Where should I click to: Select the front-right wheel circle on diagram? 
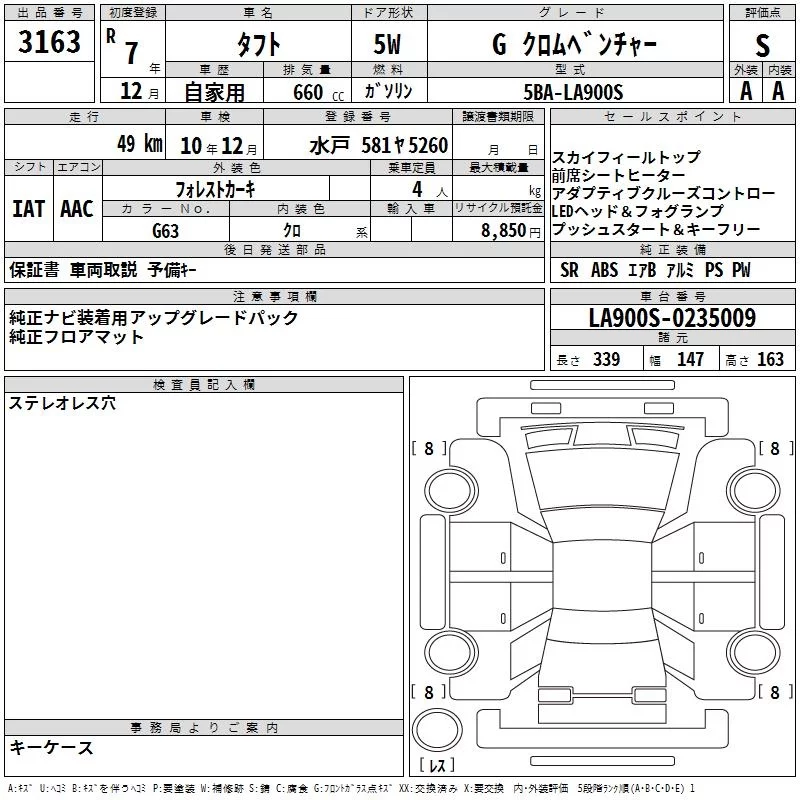click(x=754, y=491)
